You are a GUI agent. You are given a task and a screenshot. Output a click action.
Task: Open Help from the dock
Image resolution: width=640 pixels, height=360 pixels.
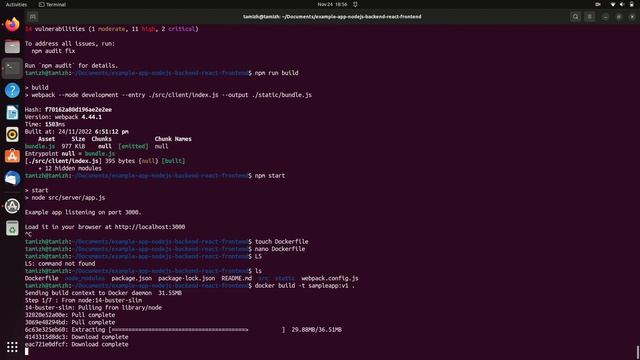12,90
